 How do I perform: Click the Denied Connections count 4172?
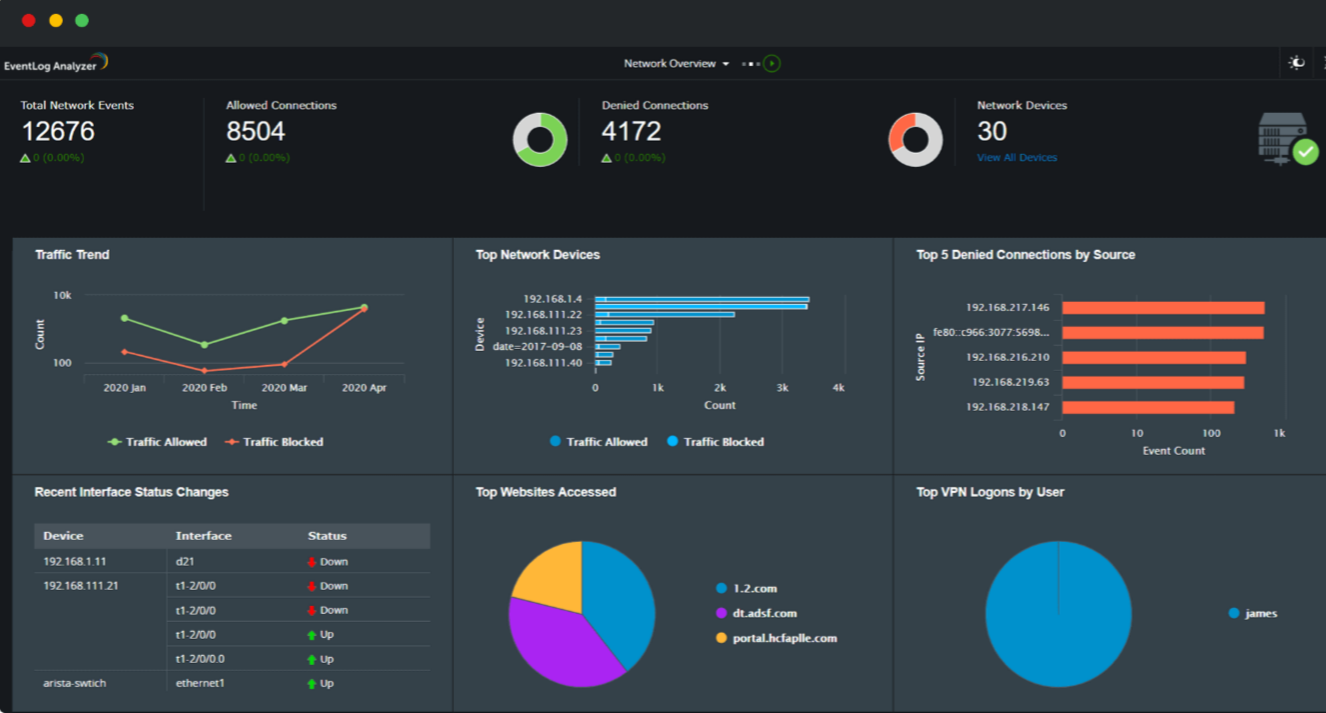coord(631,132)
